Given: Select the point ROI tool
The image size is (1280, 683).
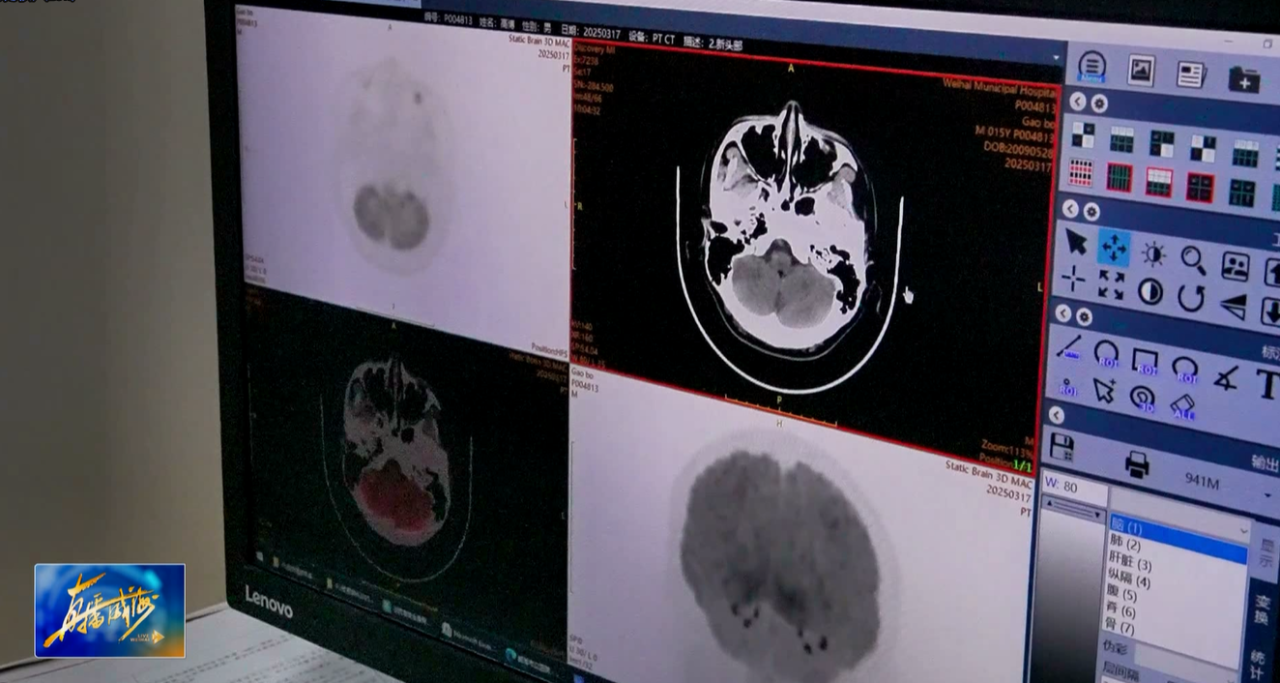Looking at the screenshot, I should [1068, 386].
